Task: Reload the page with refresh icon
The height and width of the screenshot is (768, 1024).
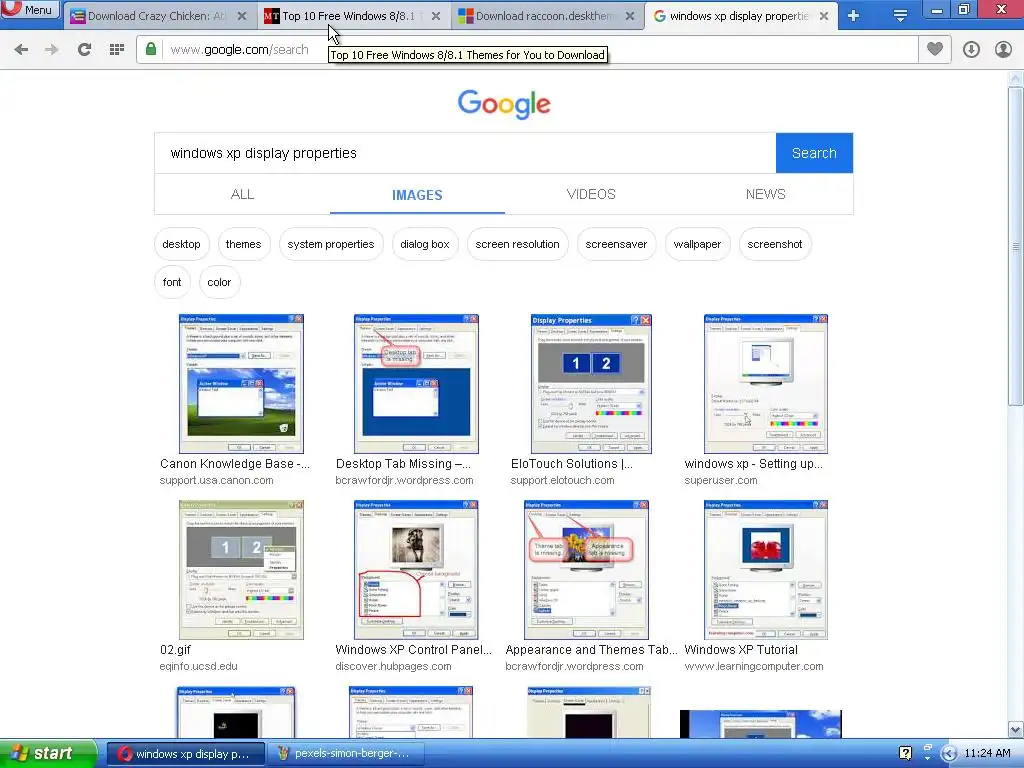Action: [84, 49]
